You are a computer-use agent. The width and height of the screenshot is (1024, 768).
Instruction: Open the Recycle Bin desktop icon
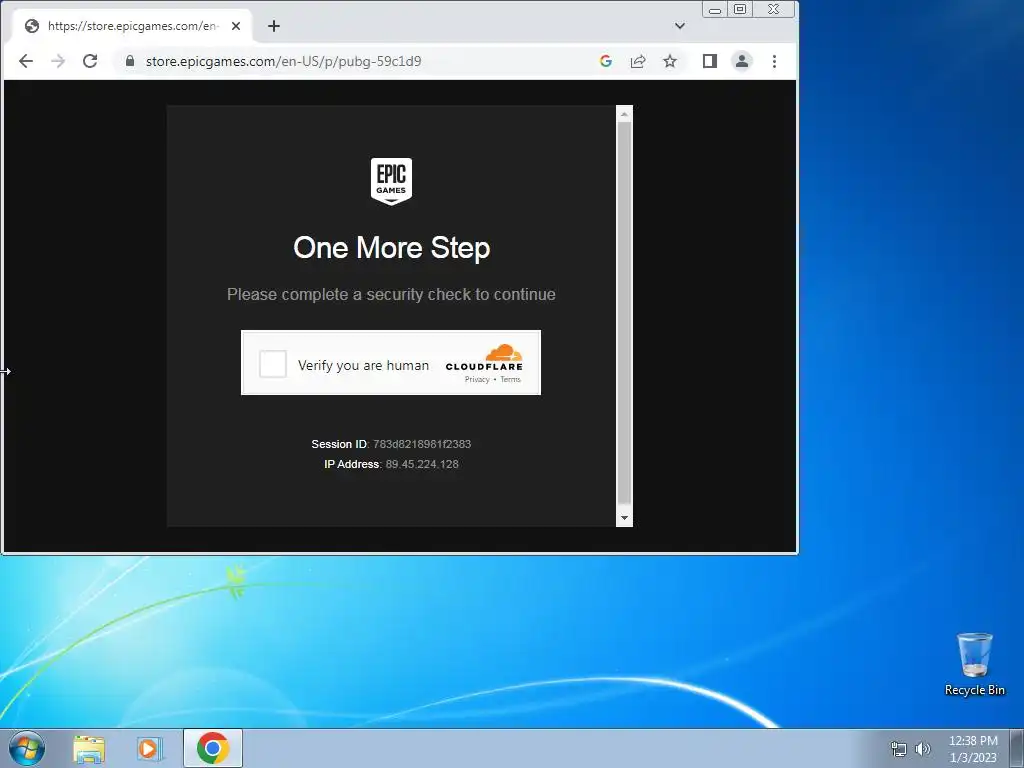(x=974, y=664)
